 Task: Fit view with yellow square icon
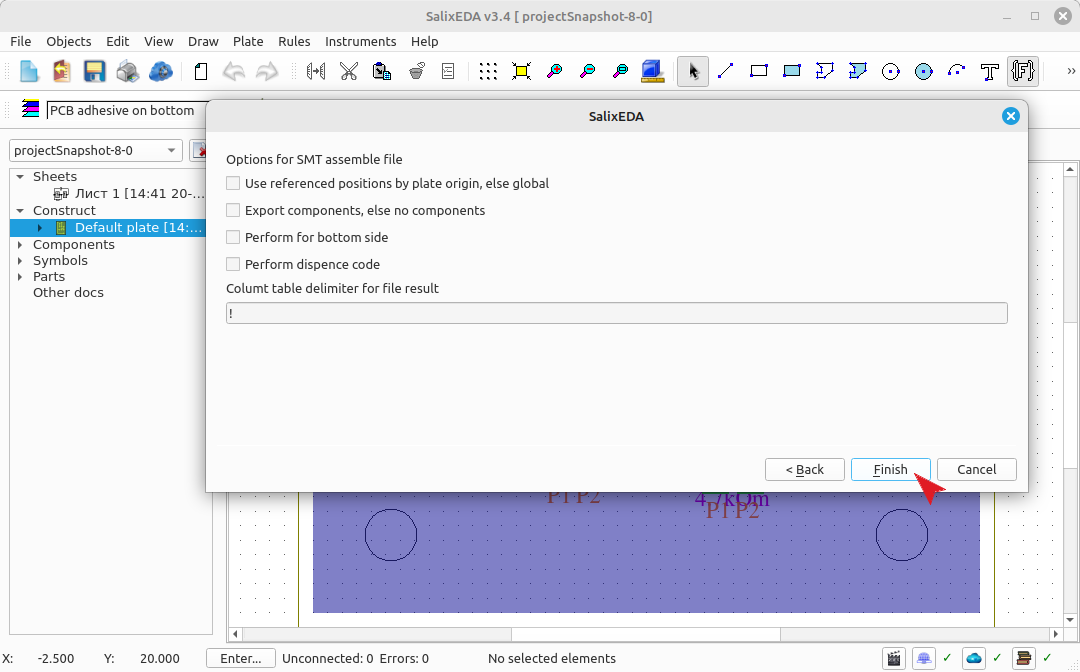pyautogui.click(x=521, y=71)
